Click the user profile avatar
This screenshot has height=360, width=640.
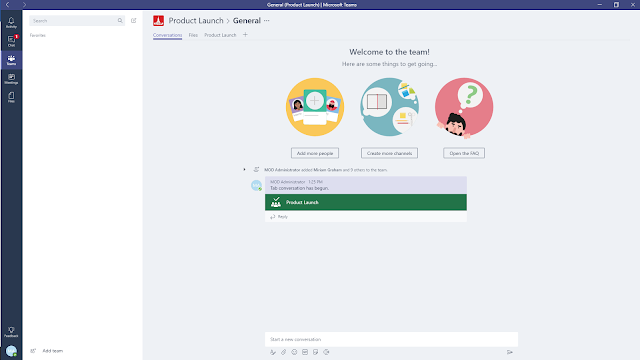click(11, 351)
